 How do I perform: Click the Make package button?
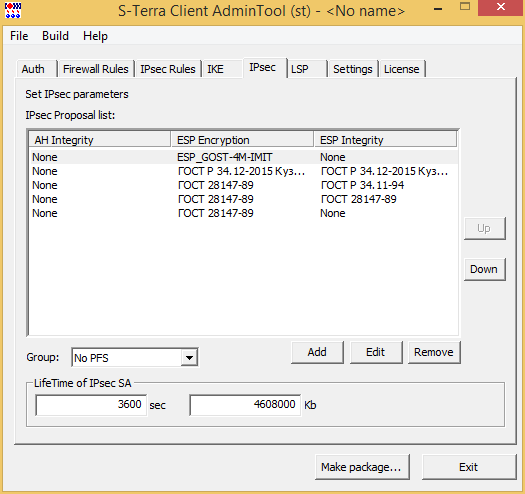click(x=362, y=467)
